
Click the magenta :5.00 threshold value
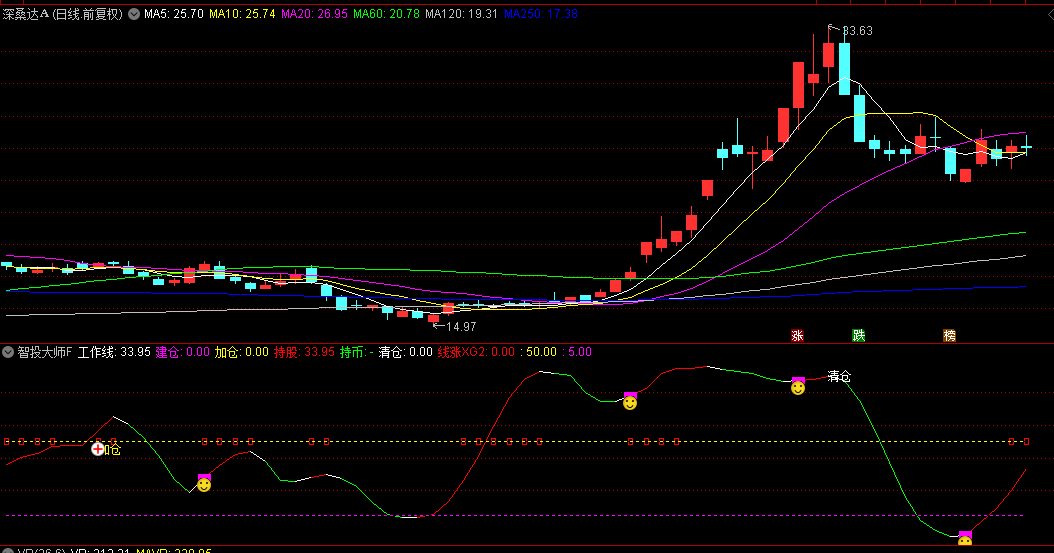coord(577,352)
